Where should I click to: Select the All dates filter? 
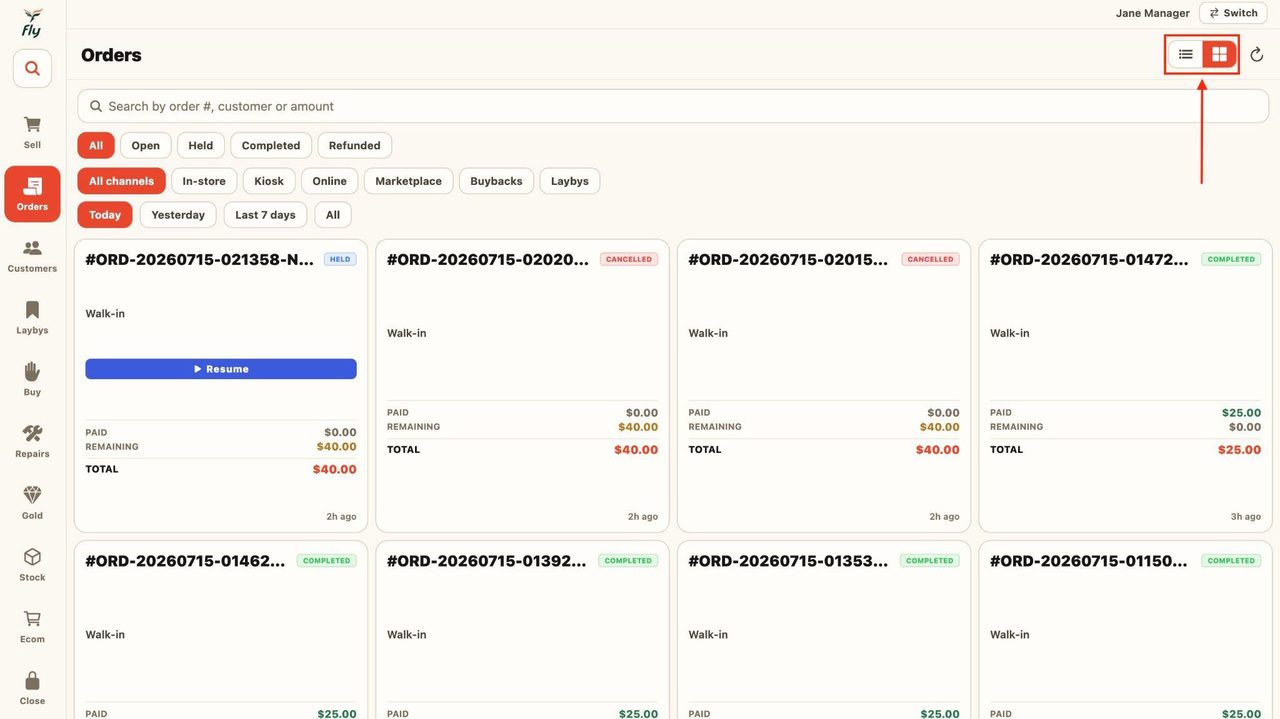coord(333,215)
